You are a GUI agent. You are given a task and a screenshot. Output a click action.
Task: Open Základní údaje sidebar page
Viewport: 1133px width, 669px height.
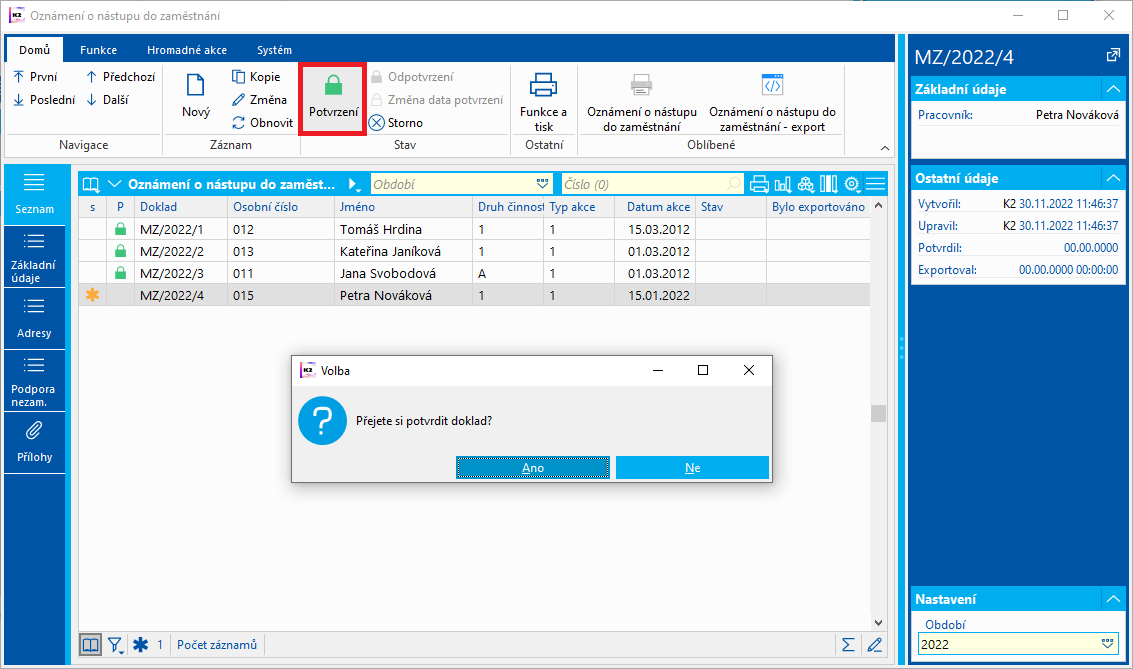(x=34, y=256)
